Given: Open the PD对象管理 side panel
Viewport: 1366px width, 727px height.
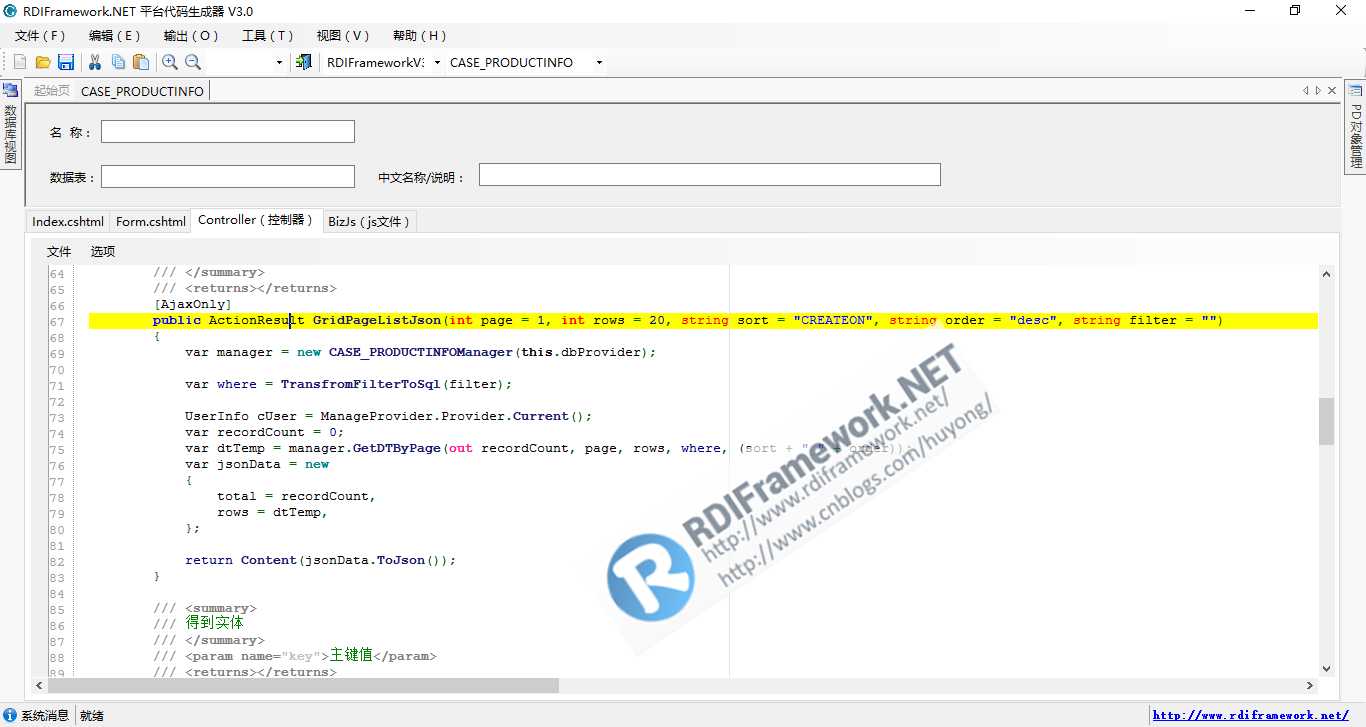Looking at the screenshot, I should pos(1356,127).
